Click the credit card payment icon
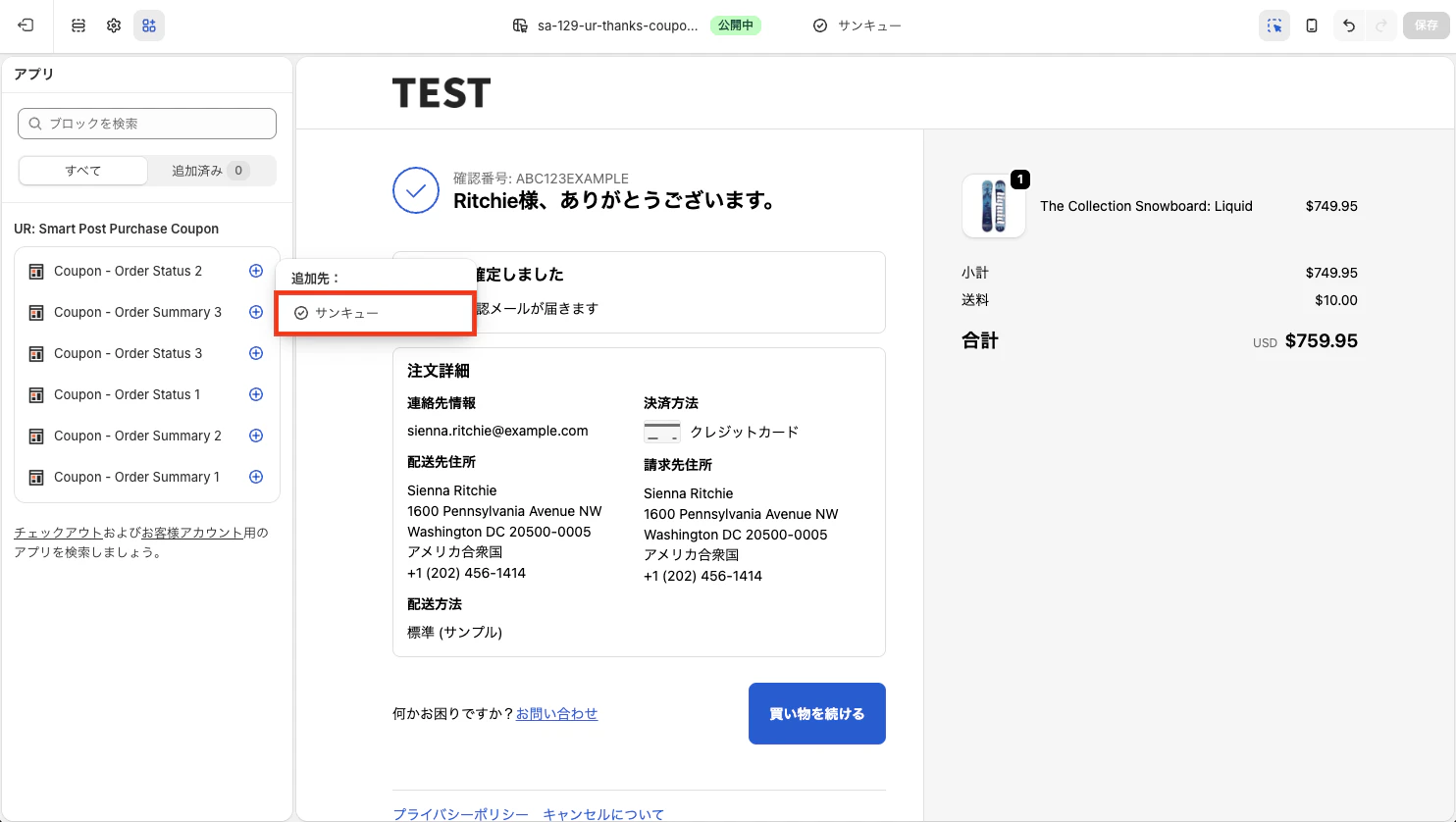 pyautogui.click(x=662, y=432)
